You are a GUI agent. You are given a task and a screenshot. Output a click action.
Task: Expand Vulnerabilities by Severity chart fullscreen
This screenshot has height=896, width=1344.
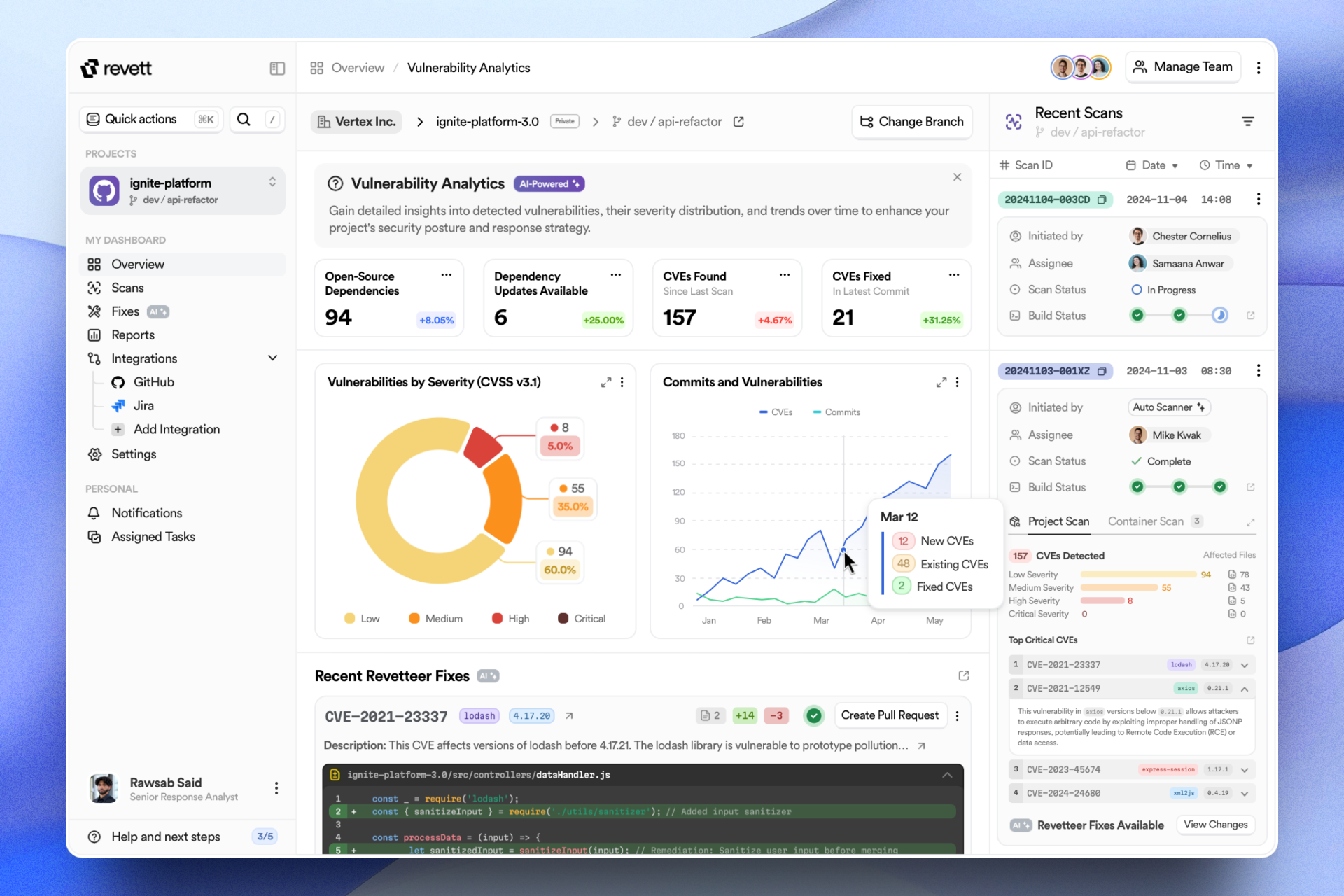(x=605, y=382)
